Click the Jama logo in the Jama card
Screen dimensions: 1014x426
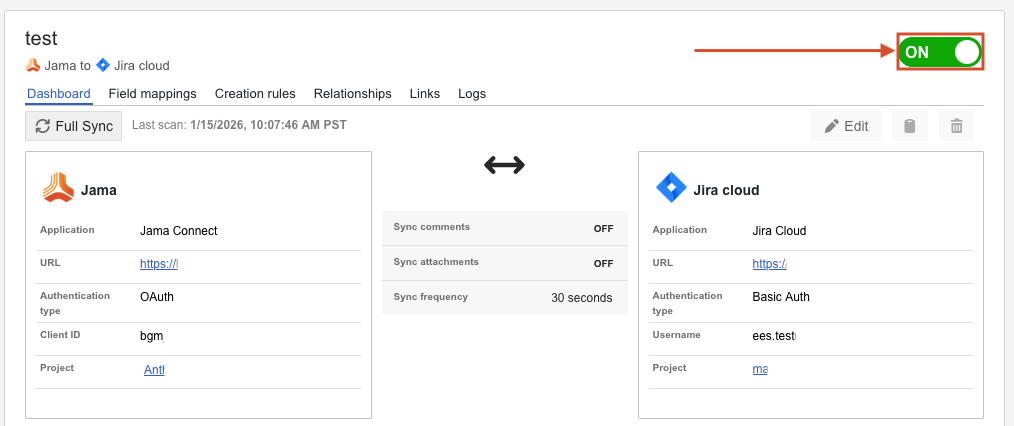(58, 187)
